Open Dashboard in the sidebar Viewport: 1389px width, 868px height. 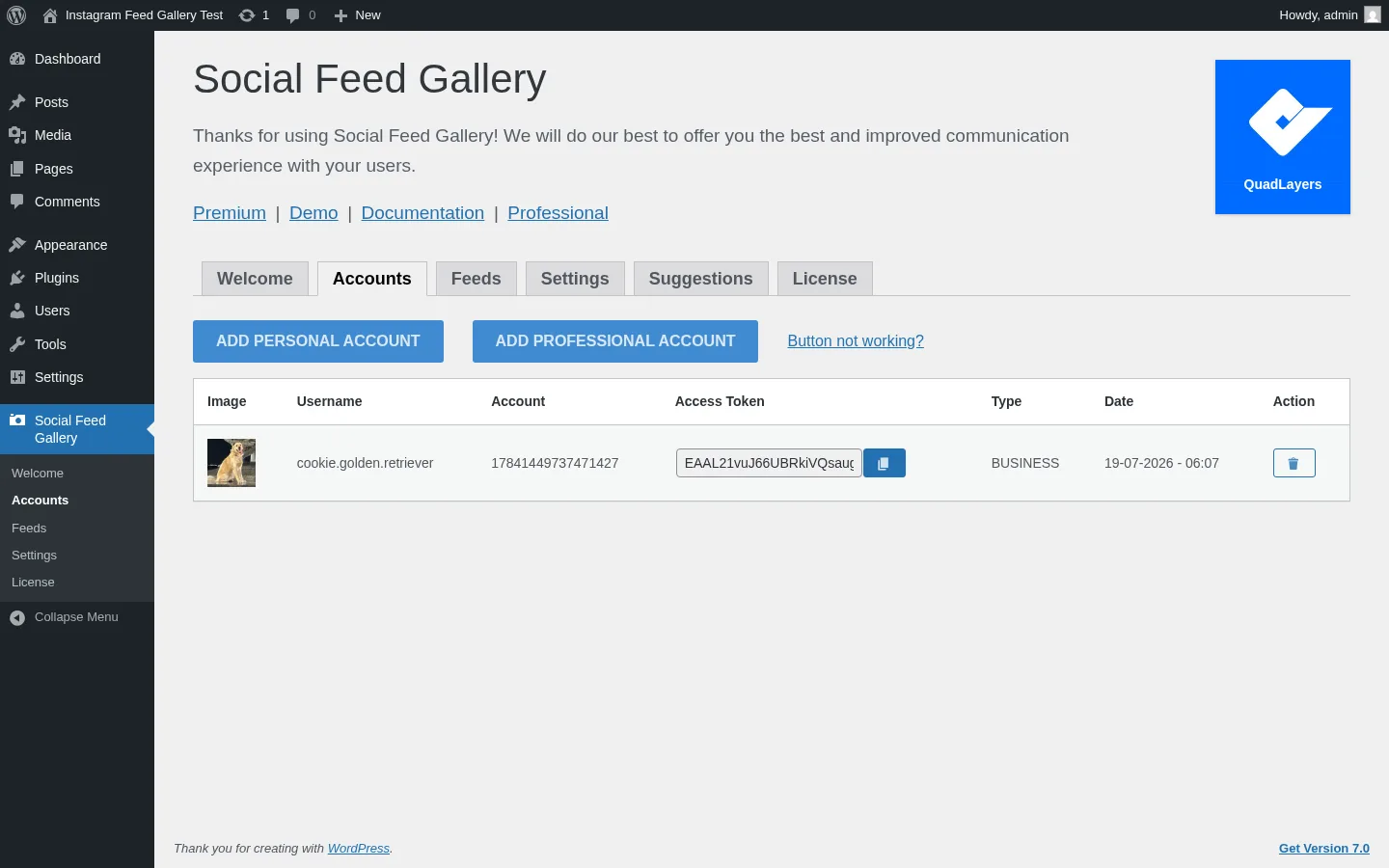tap(77, 59)
